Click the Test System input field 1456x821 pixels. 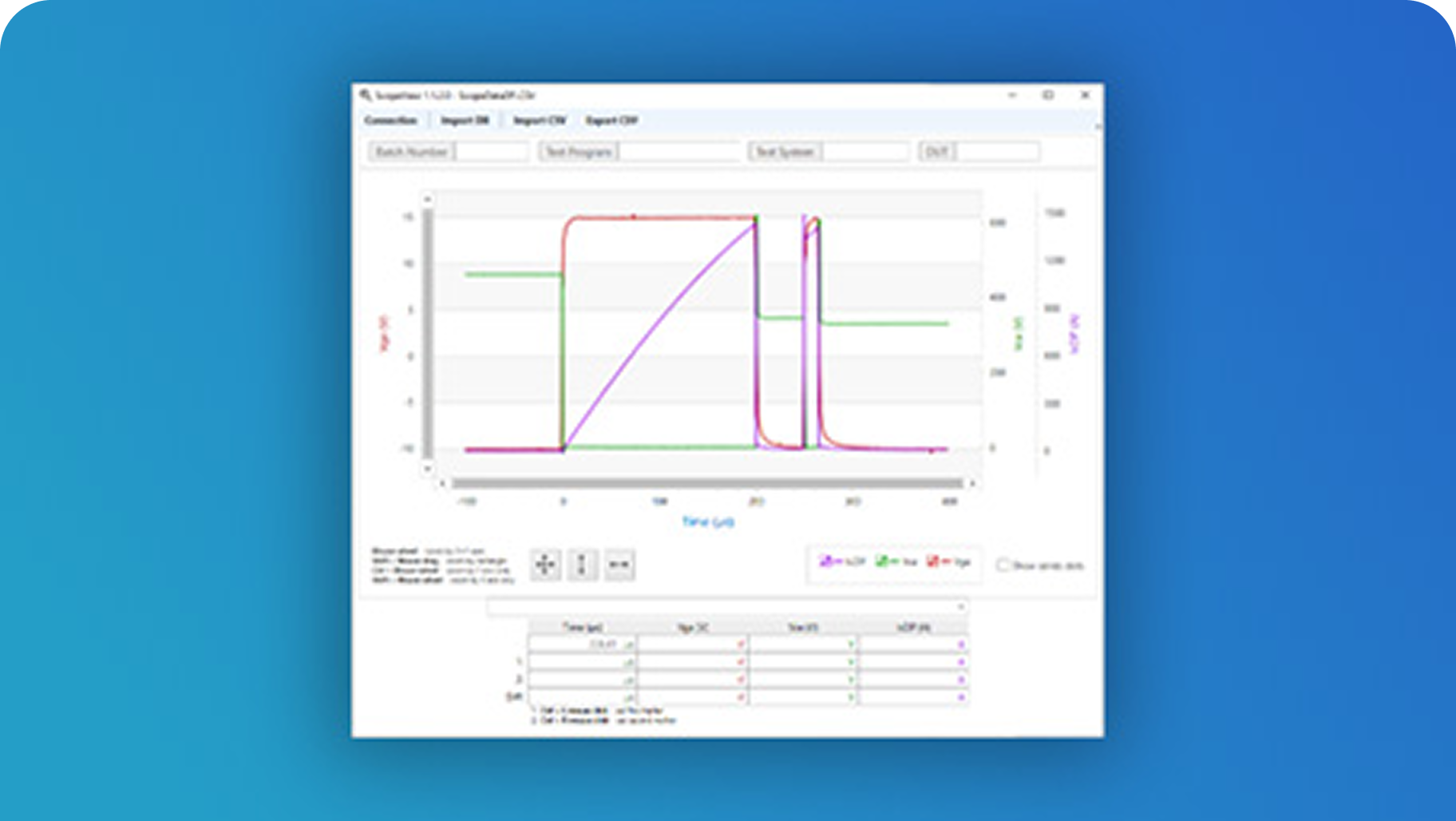(865, 151)
